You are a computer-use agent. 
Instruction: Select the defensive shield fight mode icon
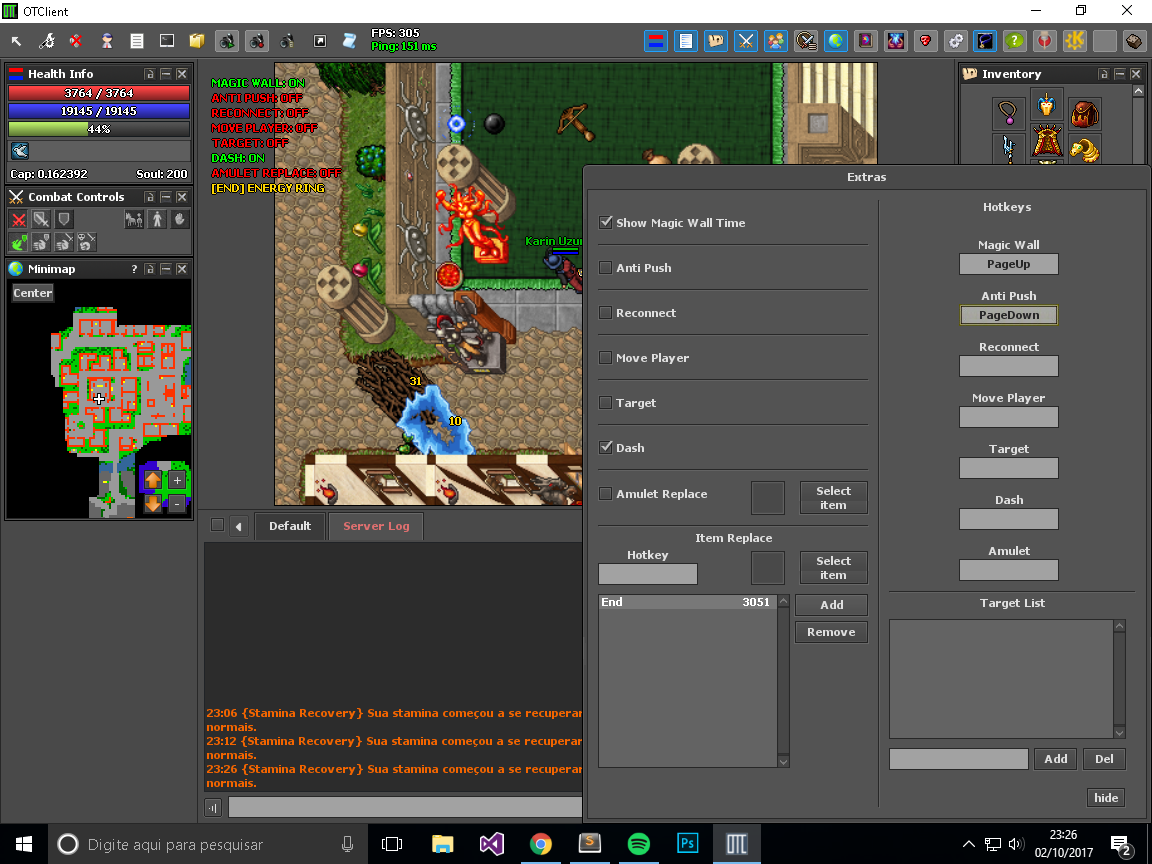tap(64, 219)
